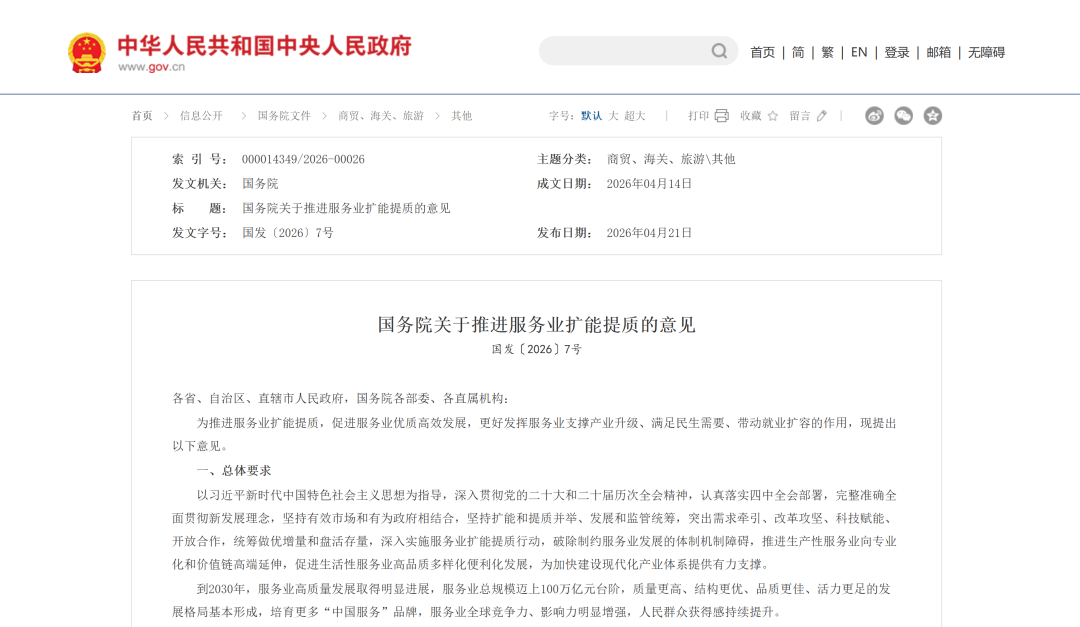1080x627 pixels.
Task: Share the article via the Weibo icon
Action: click(874, 115)
